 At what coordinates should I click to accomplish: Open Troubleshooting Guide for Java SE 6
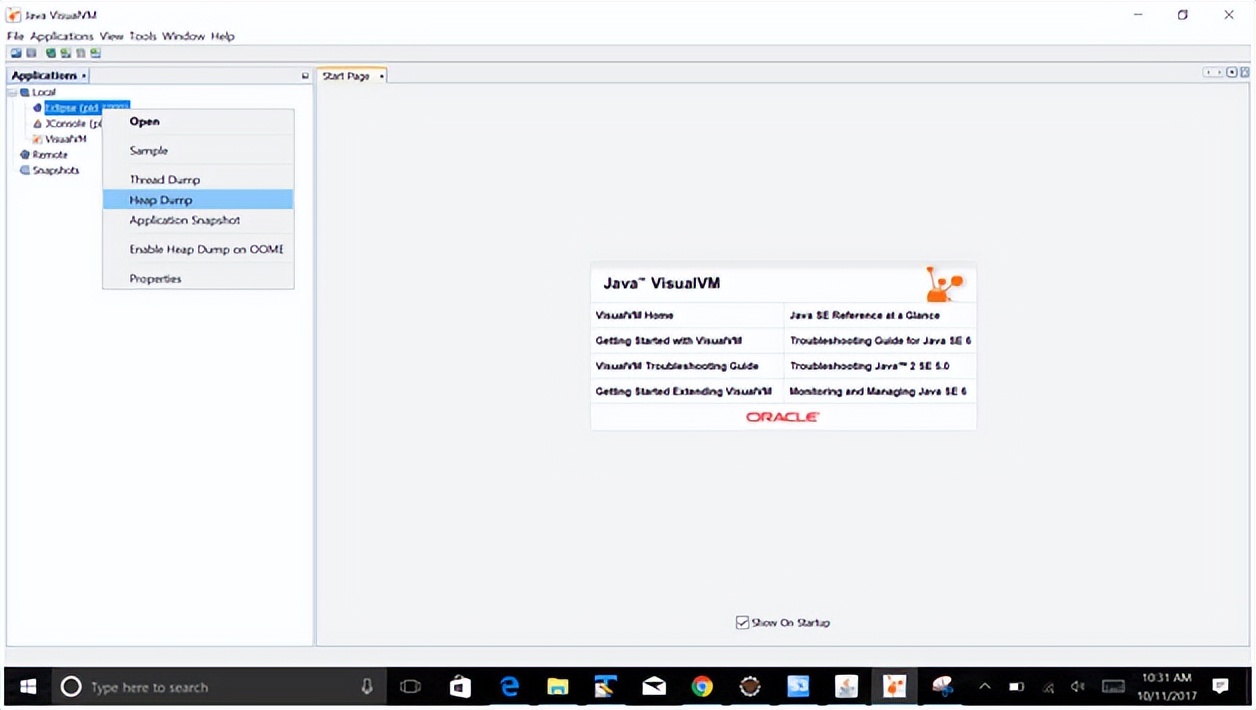[x=880, y=341]
